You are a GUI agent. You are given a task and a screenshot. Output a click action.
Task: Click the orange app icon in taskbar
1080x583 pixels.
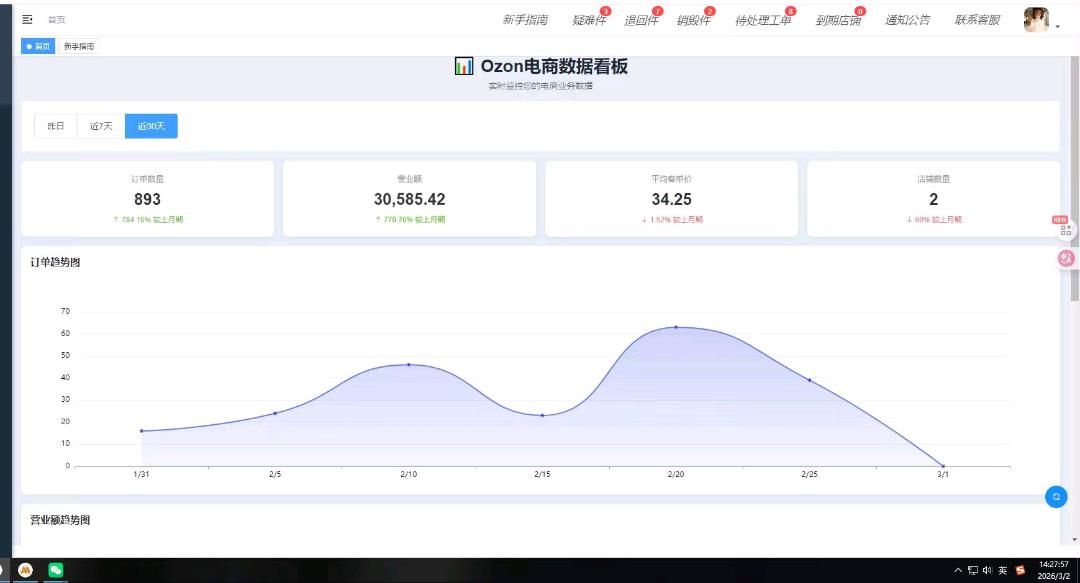26,570
